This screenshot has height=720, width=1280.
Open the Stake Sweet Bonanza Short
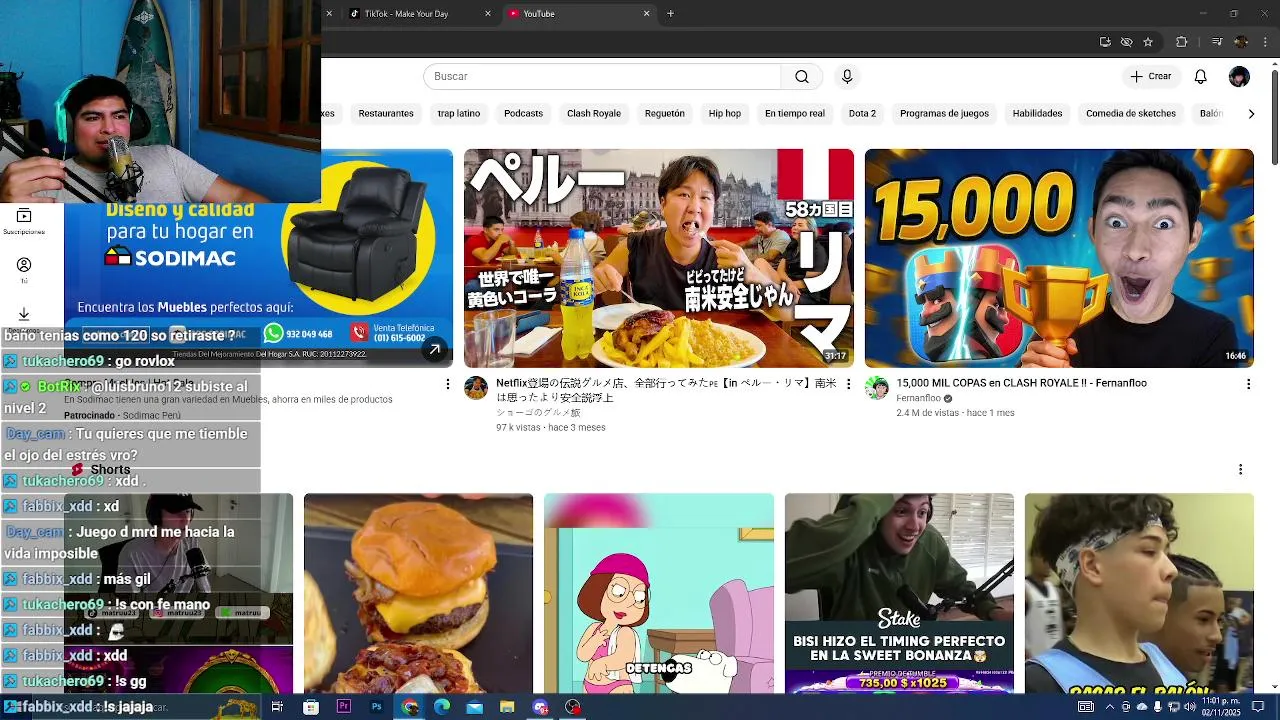(x=899, y=593)
